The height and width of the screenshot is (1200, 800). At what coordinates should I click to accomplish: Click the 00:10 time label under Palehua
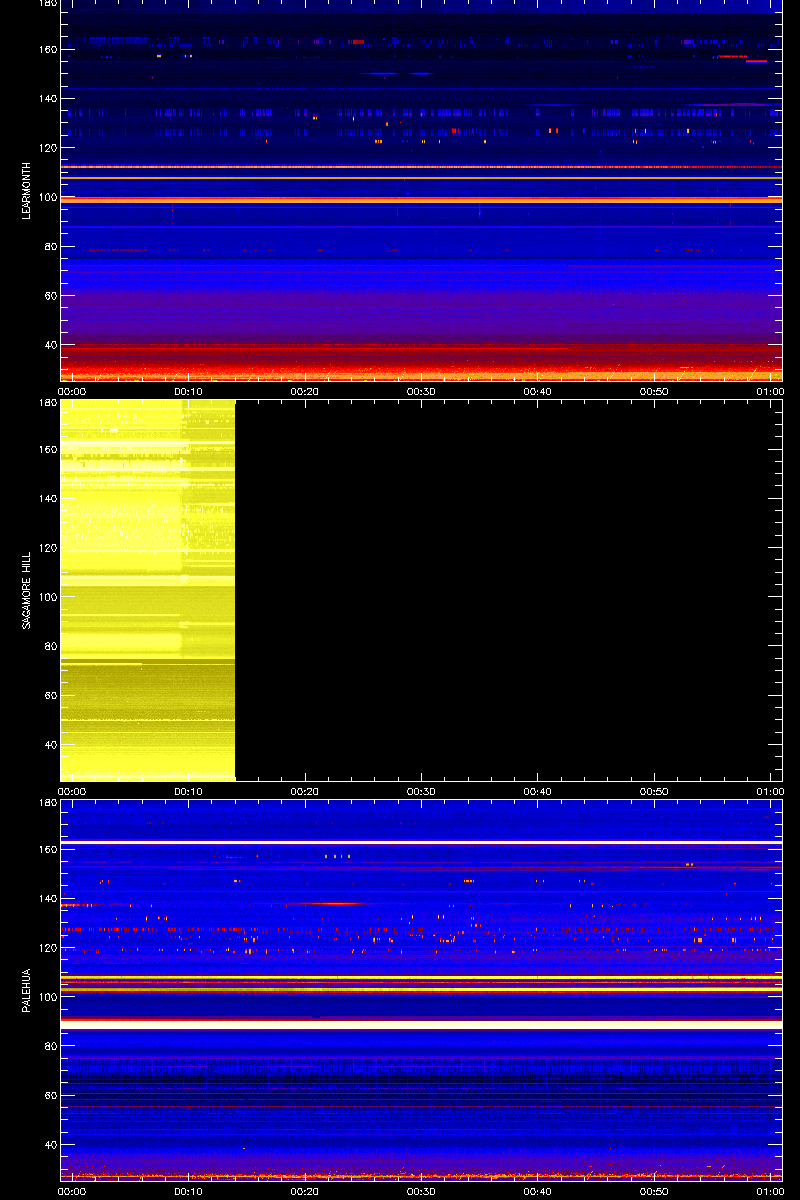[188, 1191]
